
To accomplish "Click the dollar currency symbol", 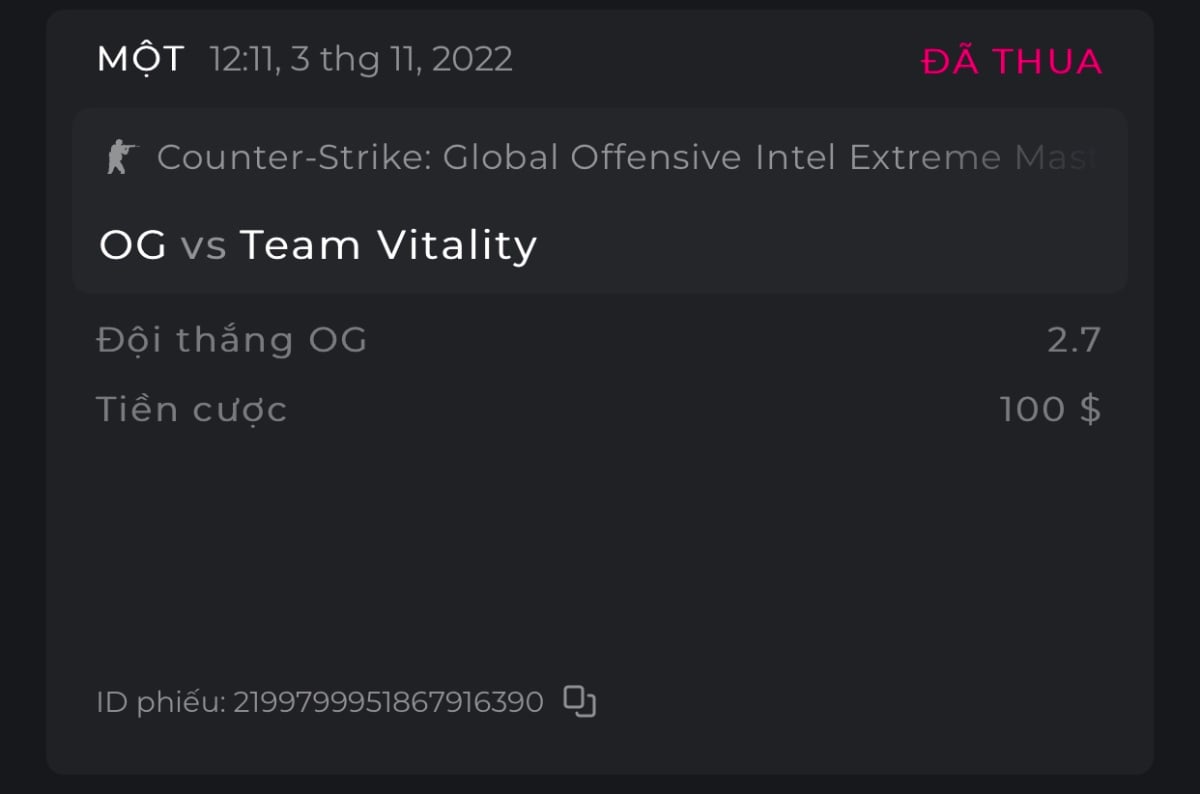I will pos(1090,409).
